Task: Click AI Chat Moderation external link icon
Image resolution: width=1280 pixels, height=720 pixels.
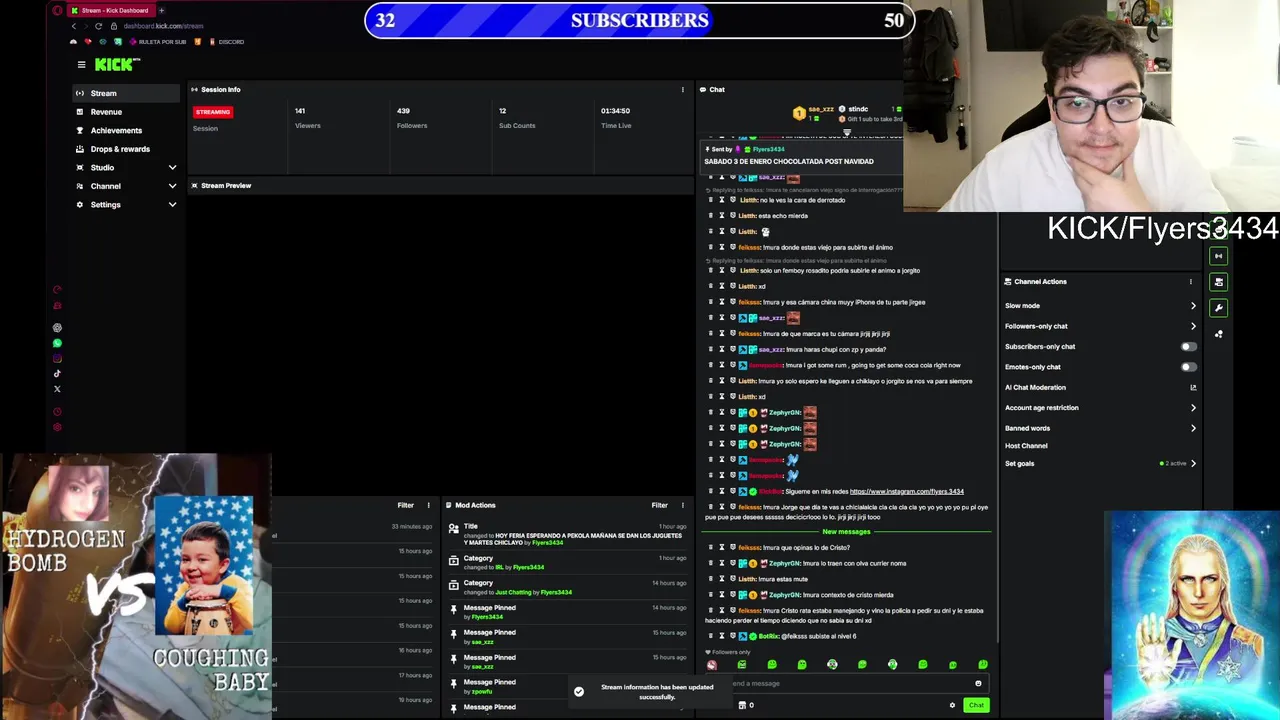Action: (x=1192, y=387)
